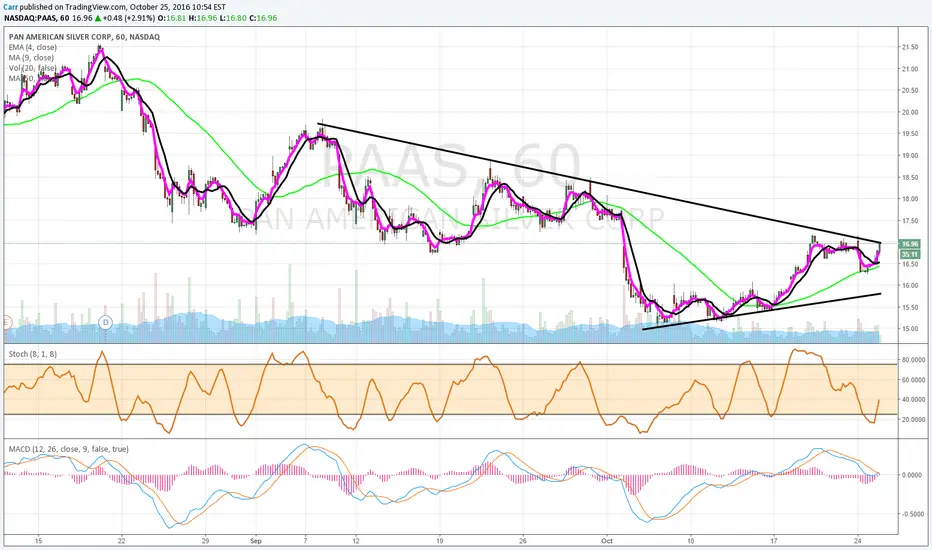Click the high value H:16.96
Viewport: 932px width, 550px height.
pos(204,18)
